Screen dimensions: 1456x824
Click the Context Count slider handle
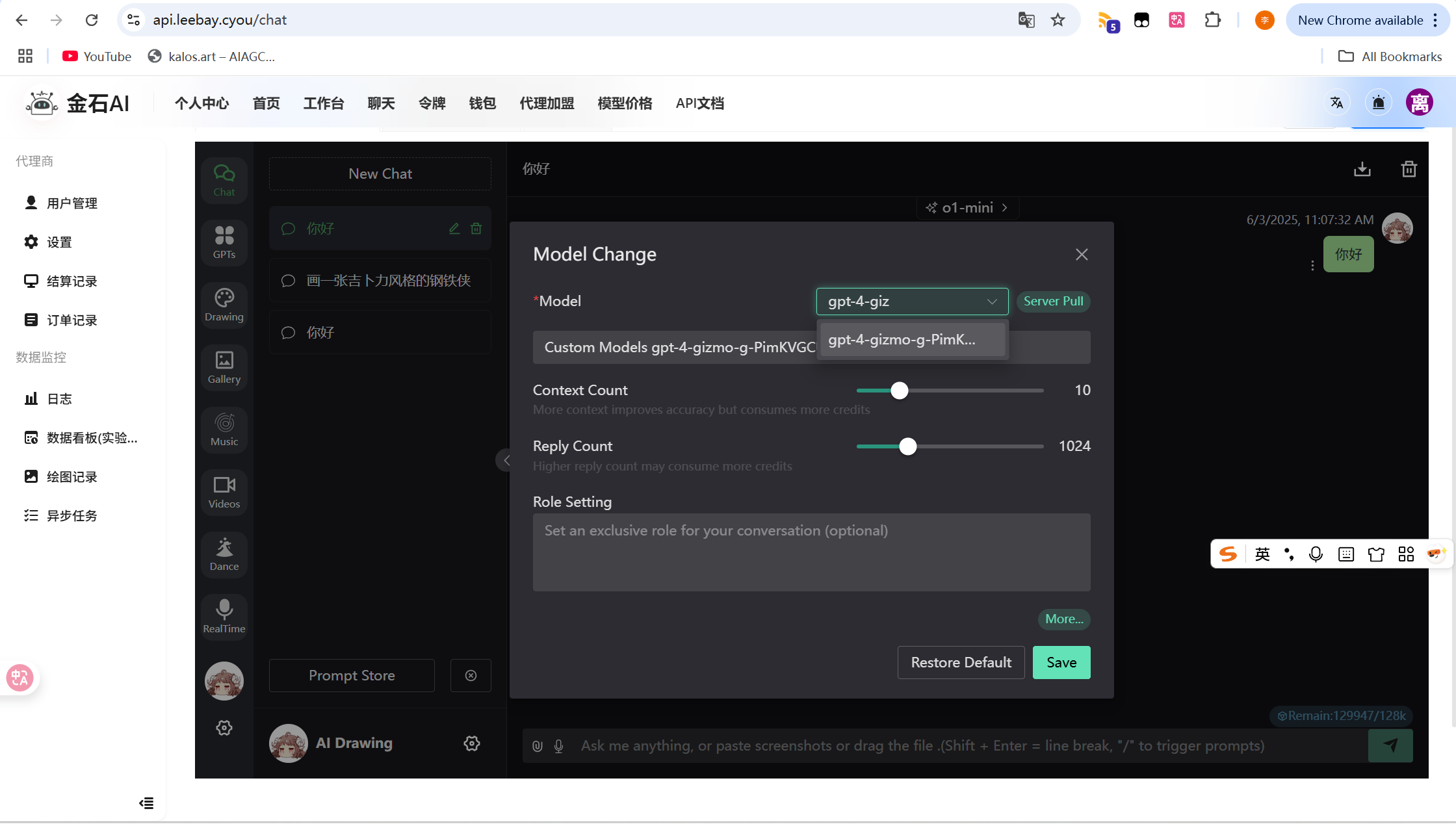(900, 391)
